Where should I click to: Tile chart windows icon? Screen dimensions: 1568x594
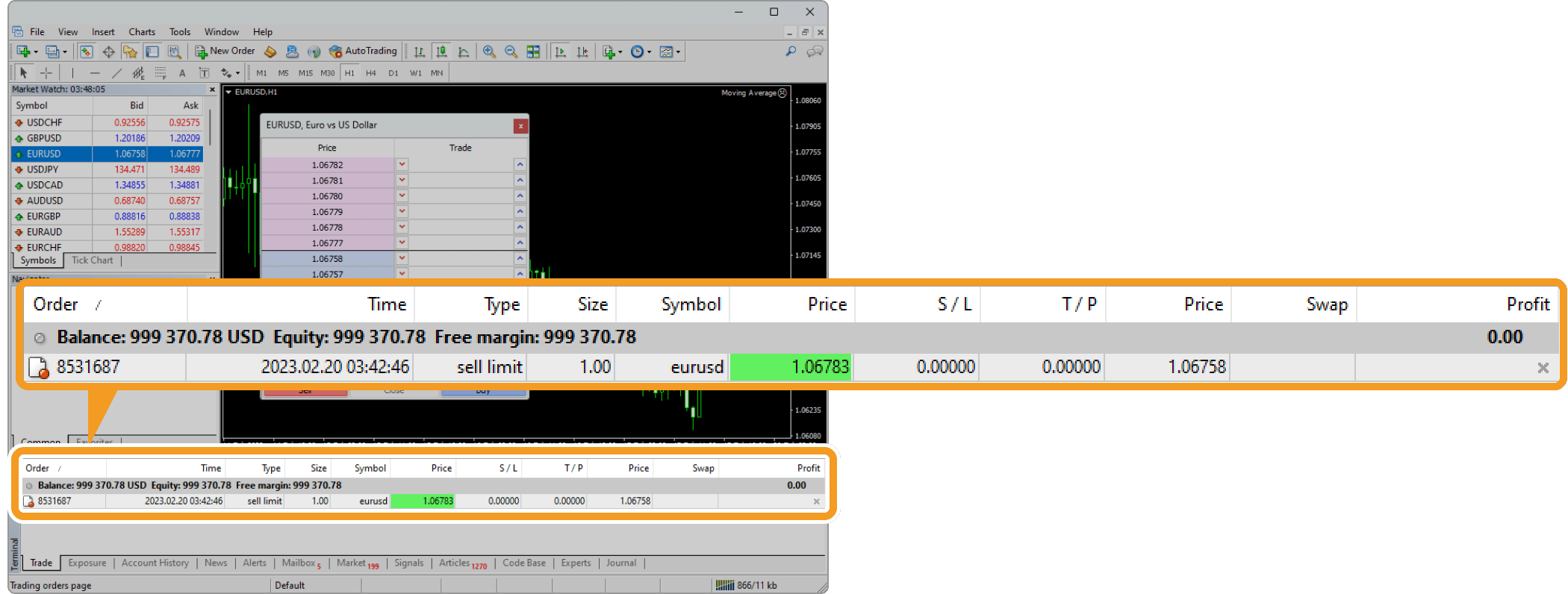click(533, 51)
